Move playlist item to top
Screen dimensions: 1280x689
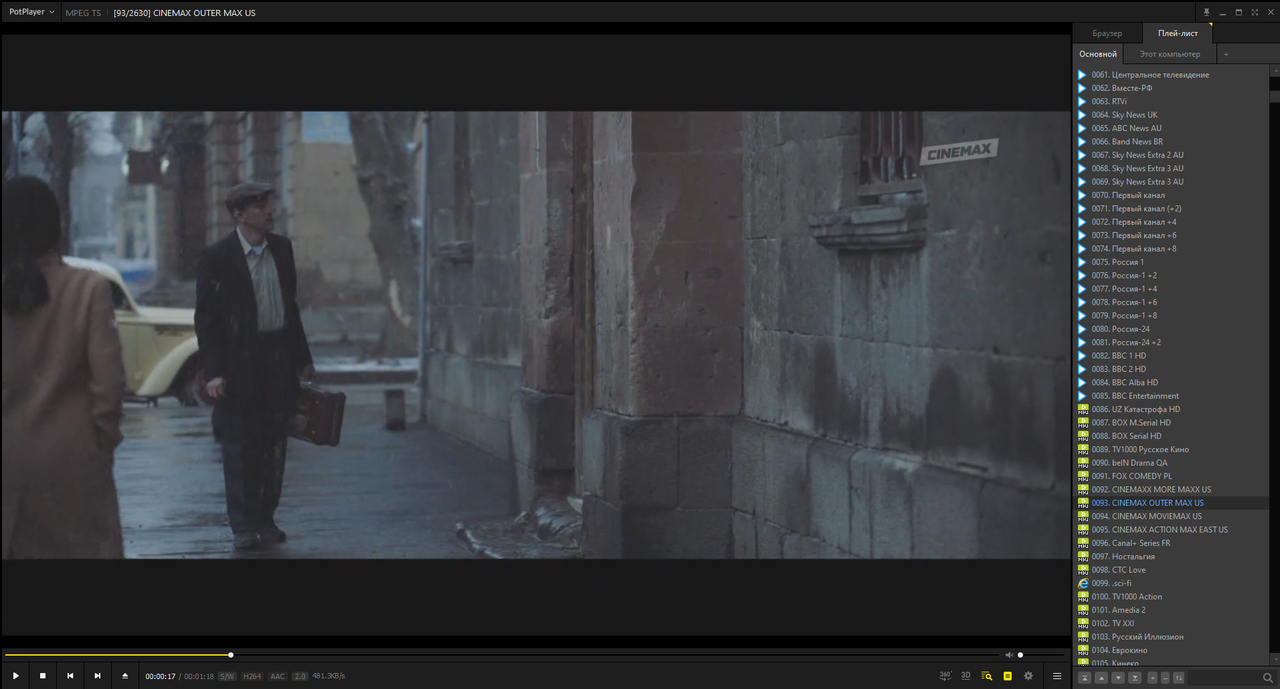pos(1085,678)
